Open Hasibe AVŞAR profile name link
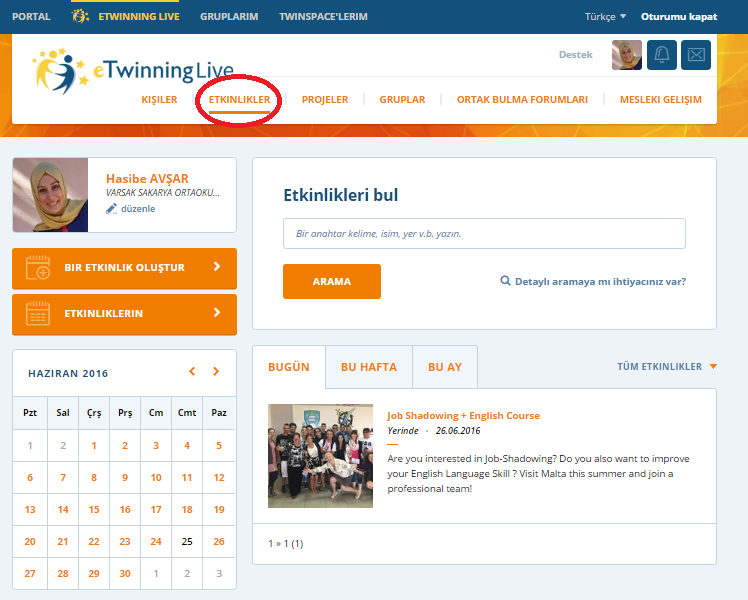Viewport: 748px width, 600px height. pyautogui.click(x=147, y=178)
